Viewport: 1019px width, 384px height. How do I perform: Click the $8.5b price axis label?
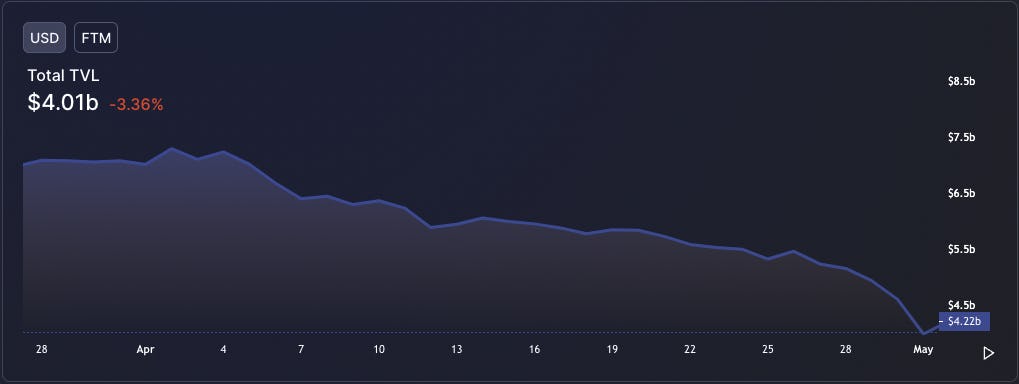962,81
